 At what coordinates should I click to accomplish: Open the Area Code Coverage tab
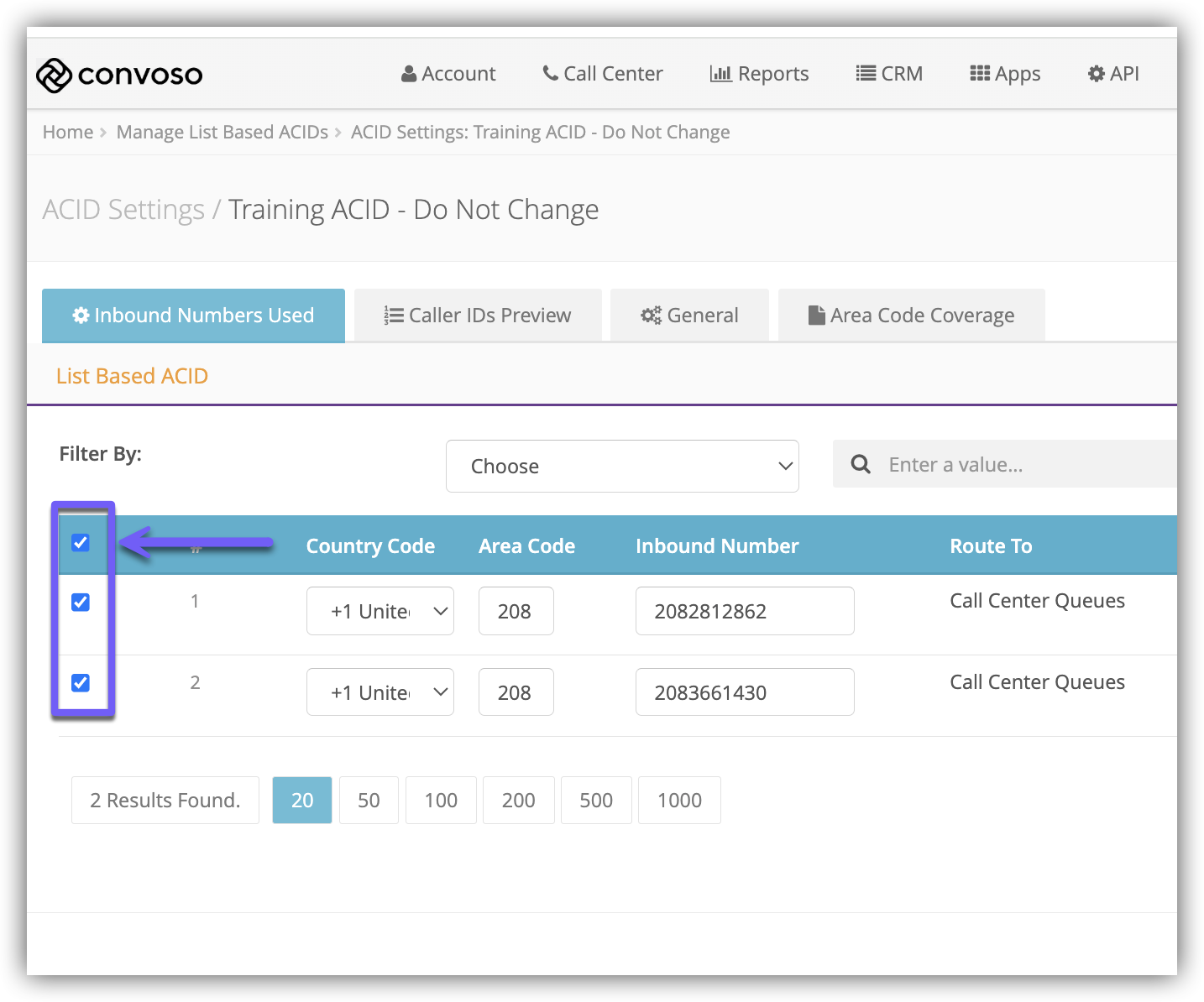point(911,316)
